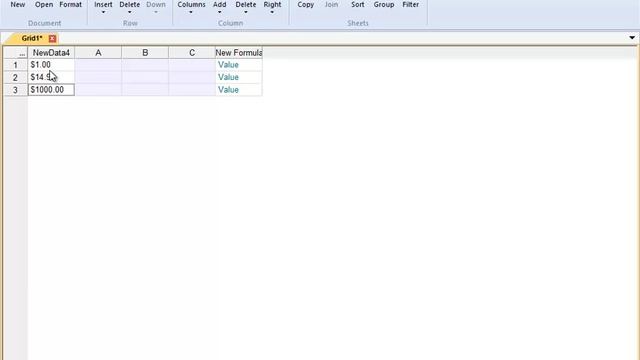Click the New document button

click(18, 4)
